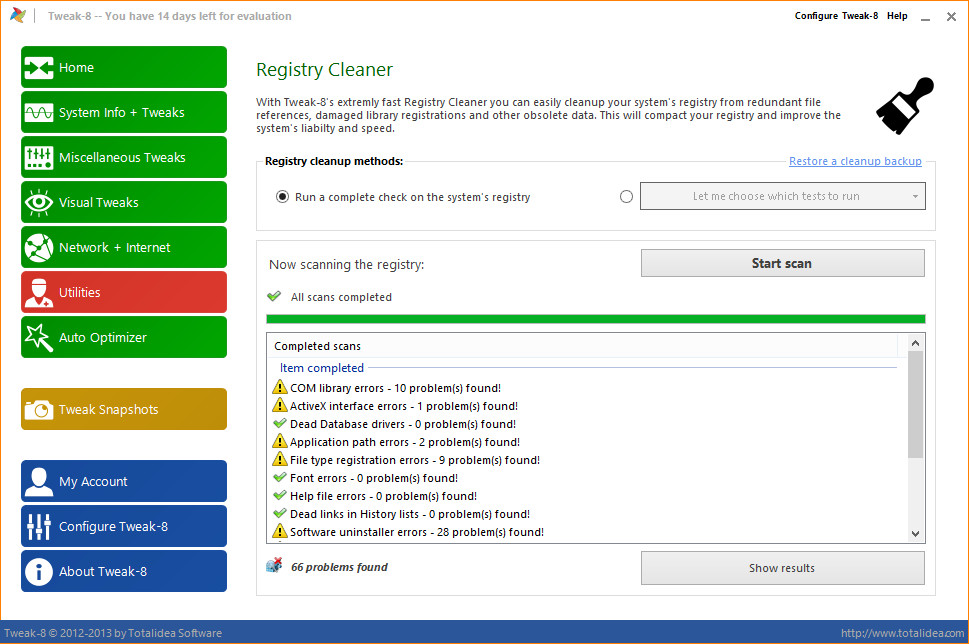Image resolution: width=969 pixels, height=644 pixels.
Task: Click the Start scan button
Action: click(782, 263)
